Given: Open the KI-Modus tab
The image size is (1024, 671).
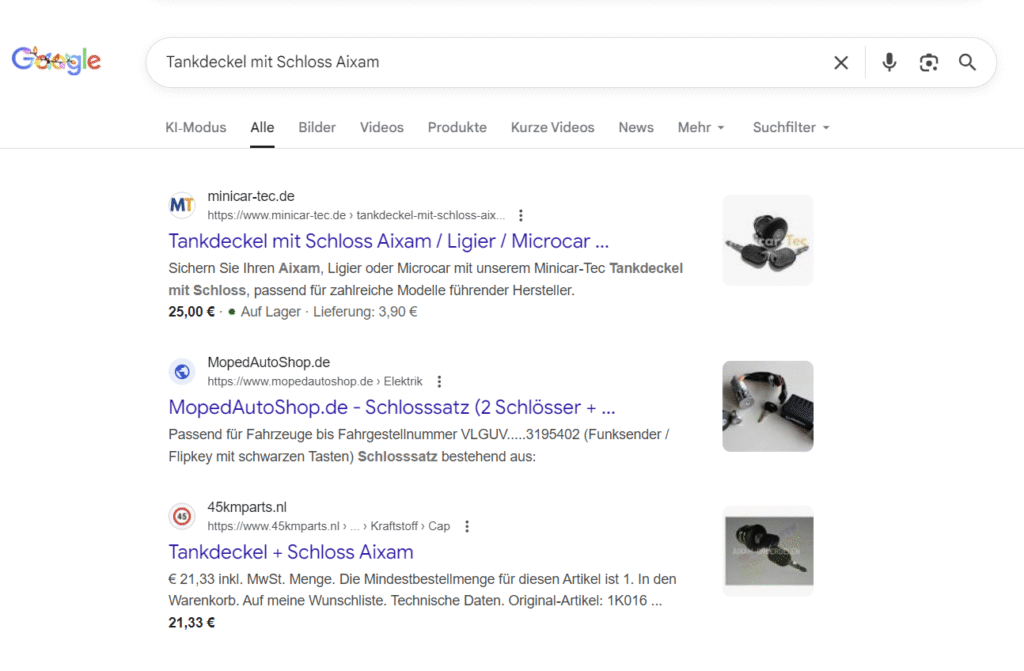Looking at the screenshot, I should click(x=195, y=127).
